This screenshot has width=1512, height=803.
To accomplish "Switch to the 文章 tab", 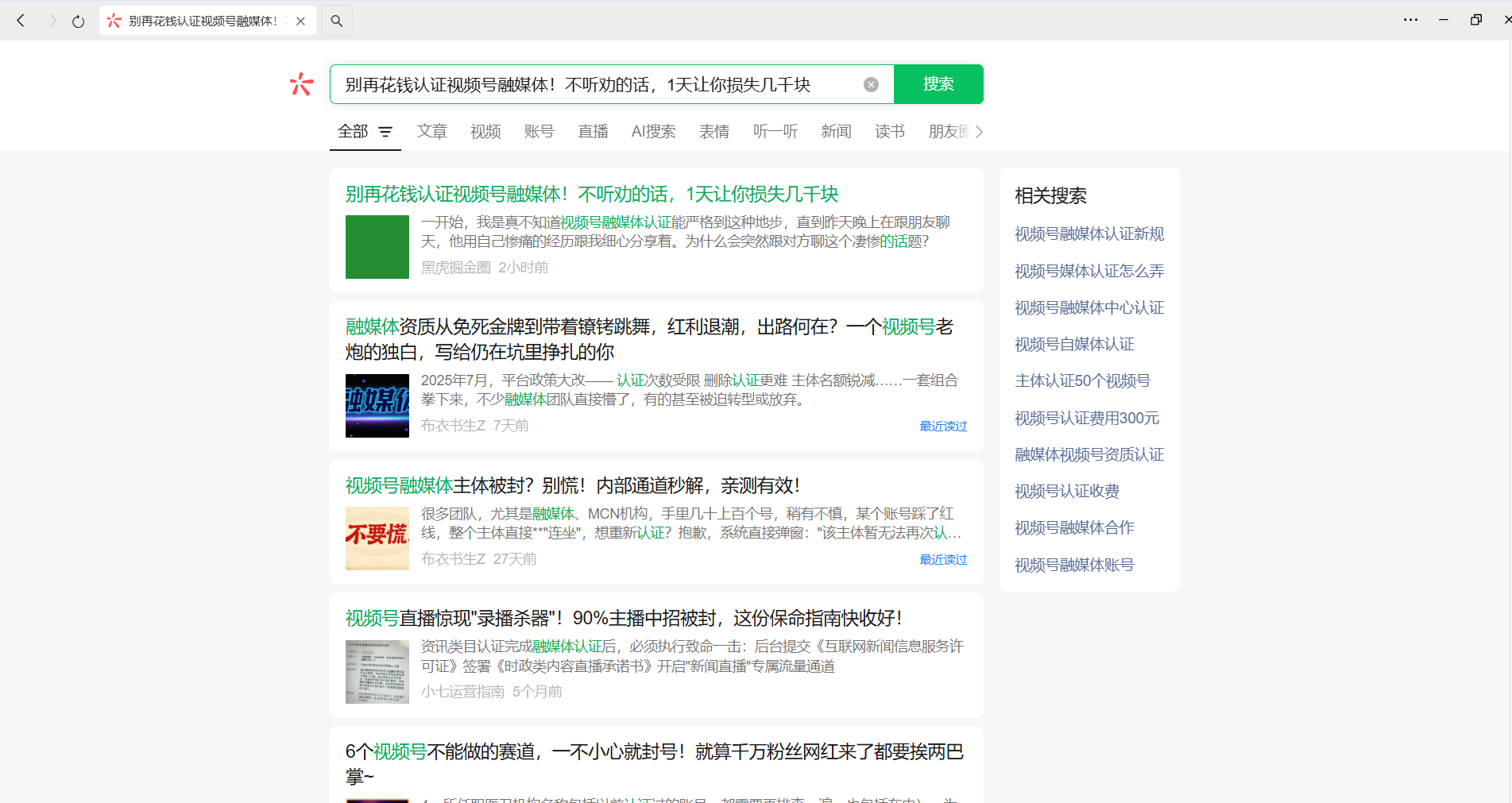I will (x=432, y=132).
